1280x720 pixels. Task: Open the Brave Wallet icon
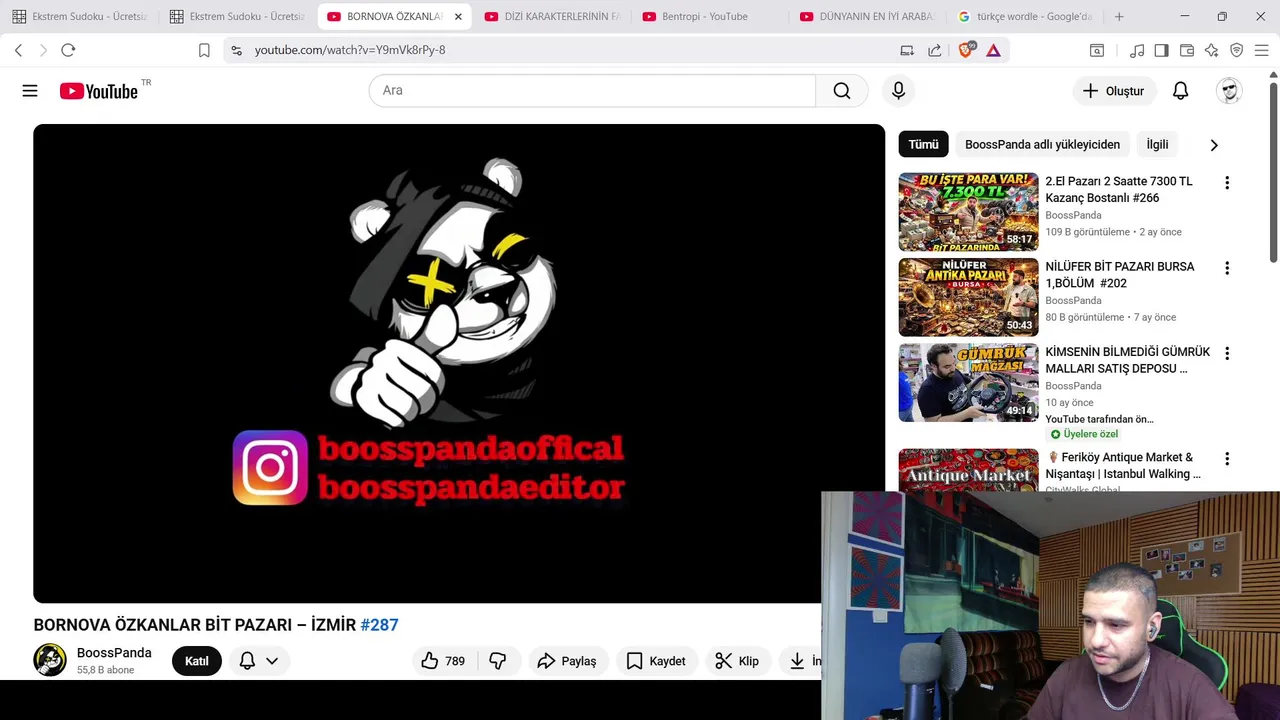1187,50
